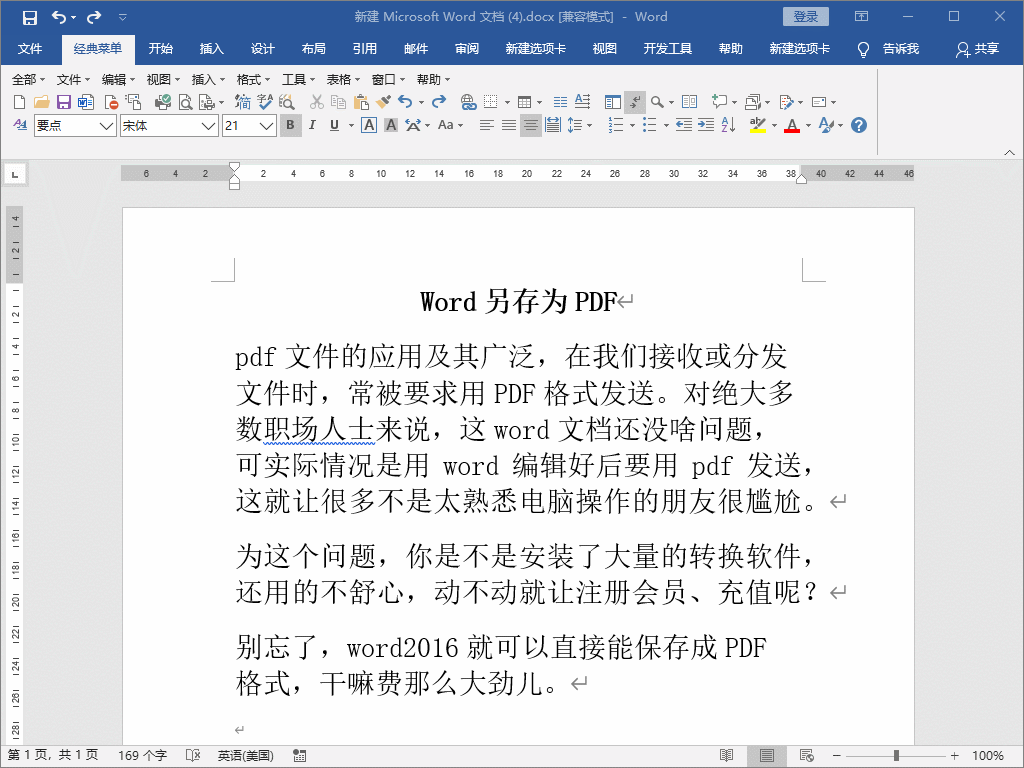Click the Increase Indent icon
The width and height of the screenshot is (1024, 768).
[x=706, y=125]
